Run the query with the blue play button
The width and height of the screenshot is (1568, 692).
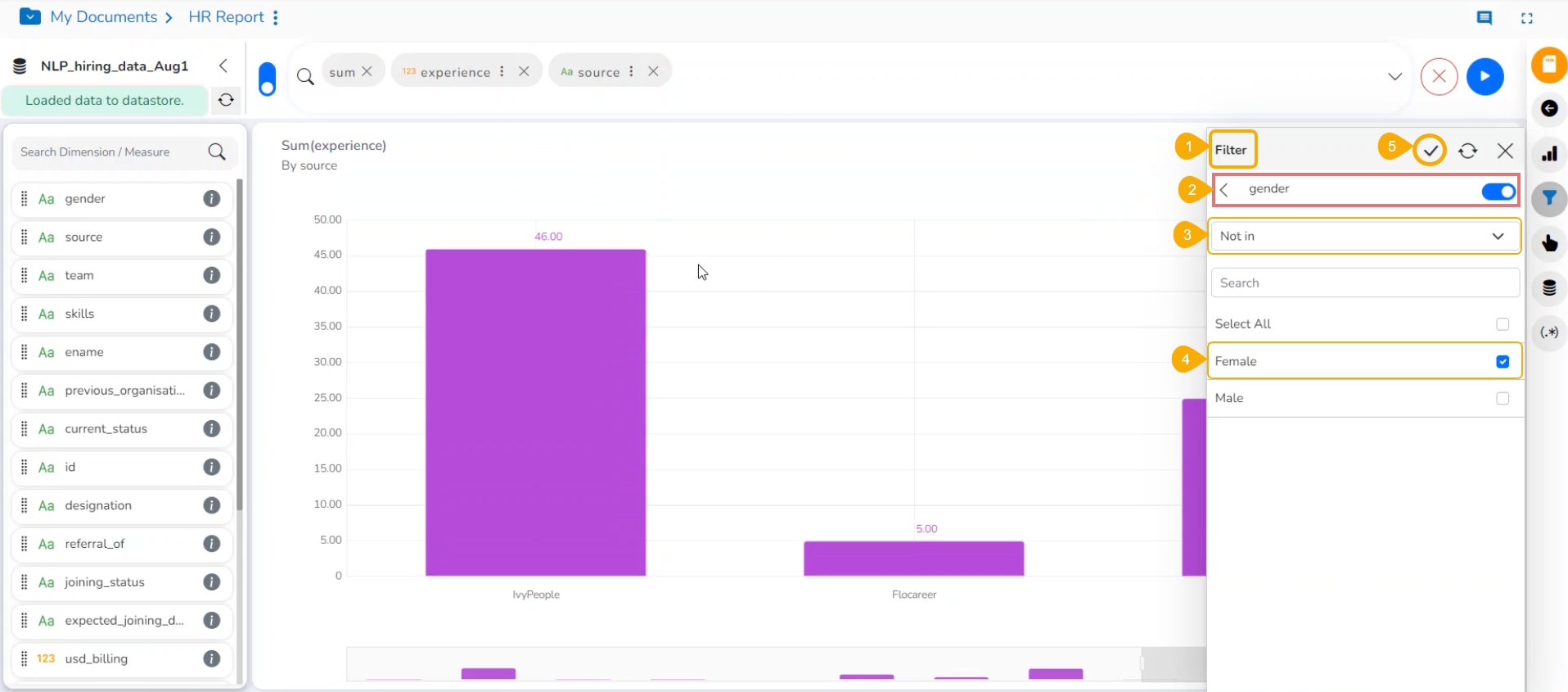click(x=1485, y=77)
